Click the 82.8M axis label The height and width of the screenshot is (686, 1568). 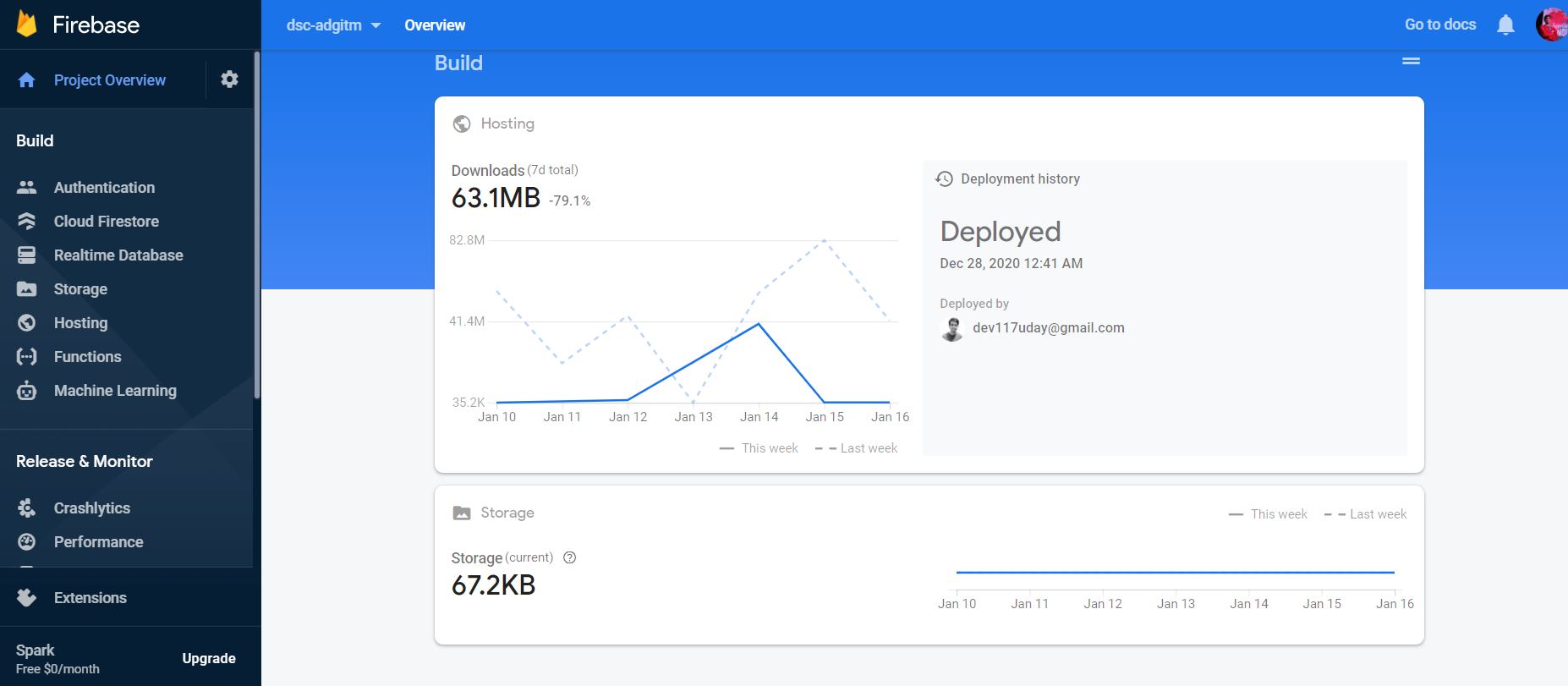click(x=467, y=240)
